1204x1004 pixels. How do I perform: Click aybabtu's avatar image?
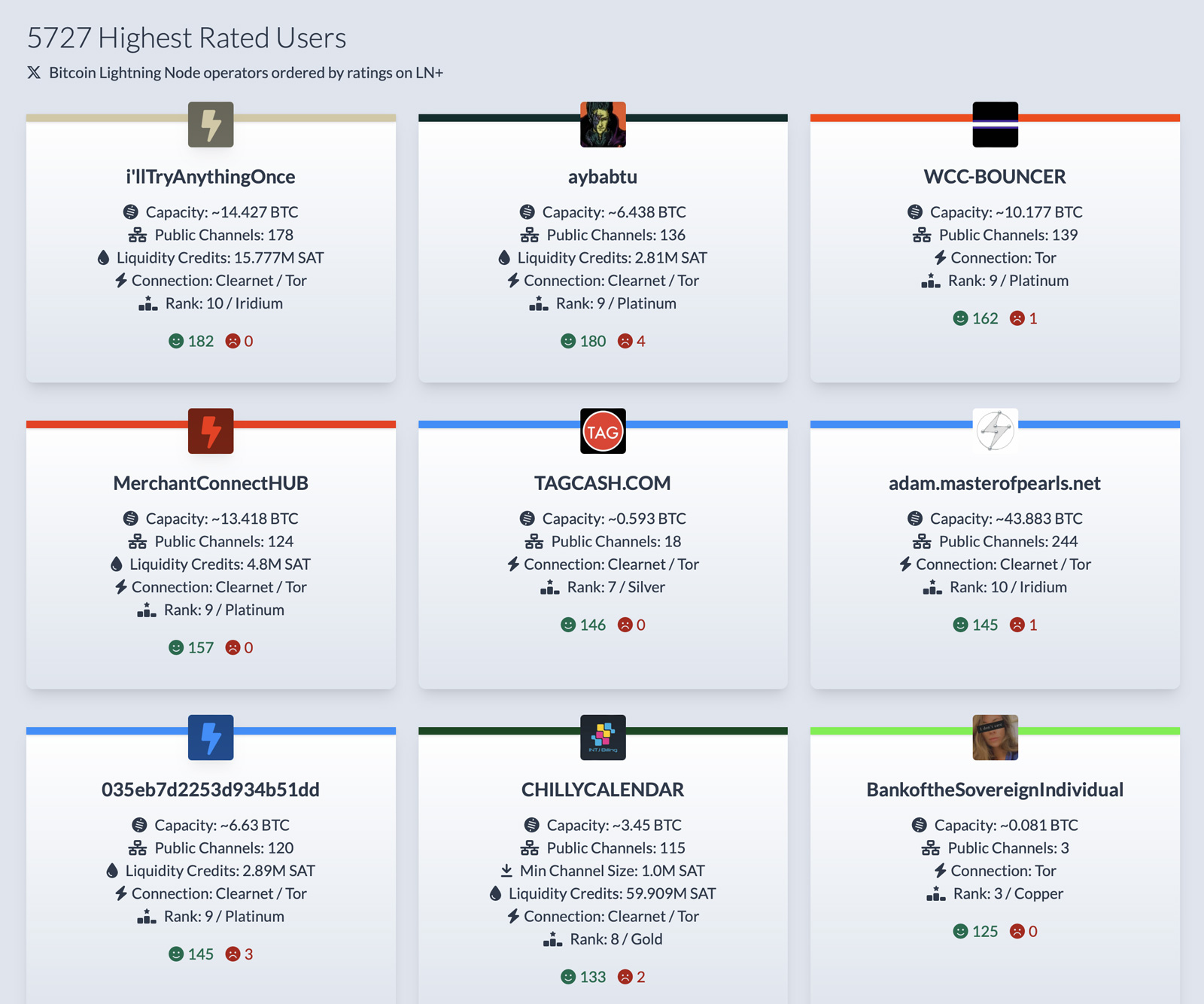(603, 124)
